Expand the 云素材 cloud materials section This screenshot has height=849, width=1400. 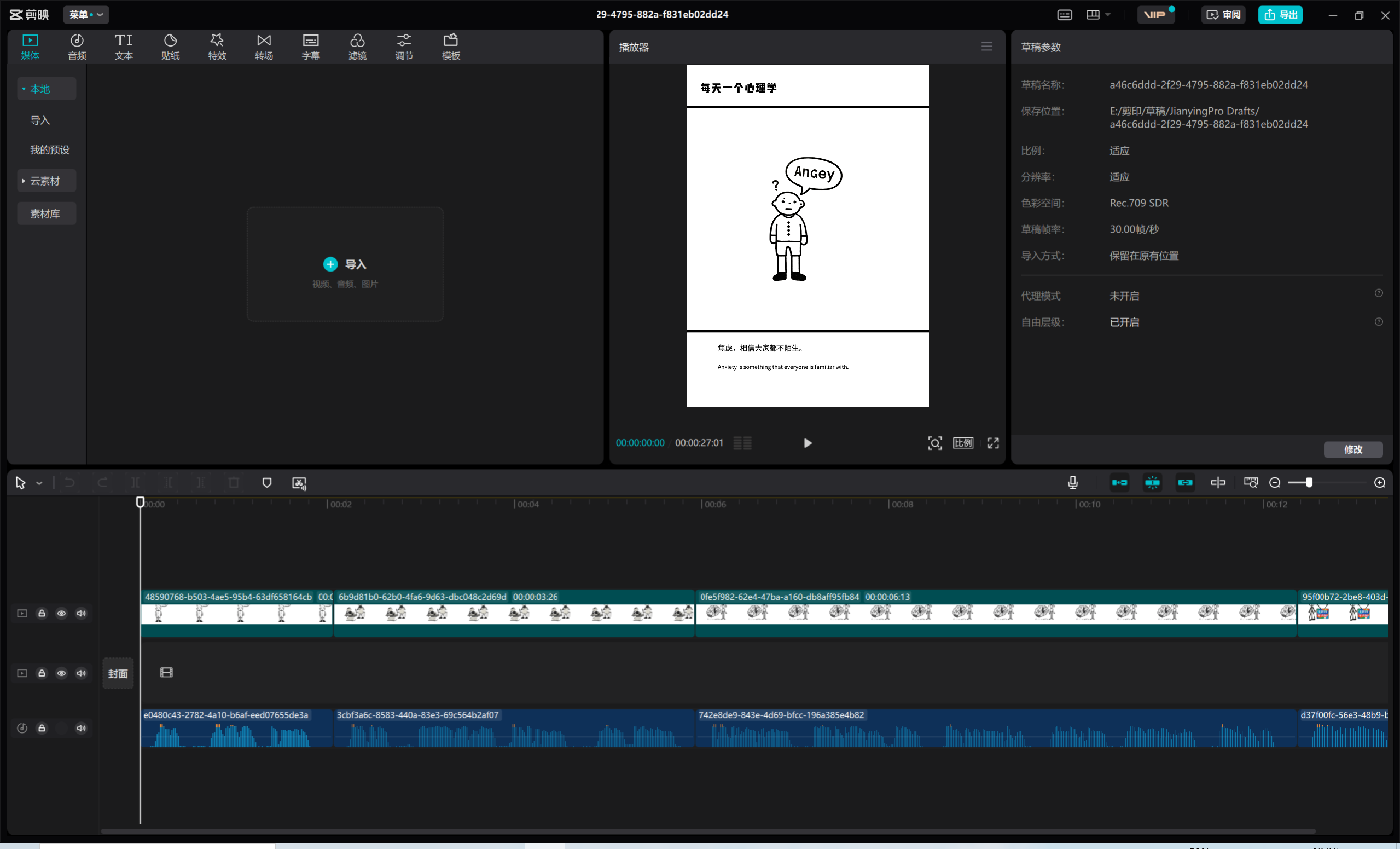tap(47, 181)
